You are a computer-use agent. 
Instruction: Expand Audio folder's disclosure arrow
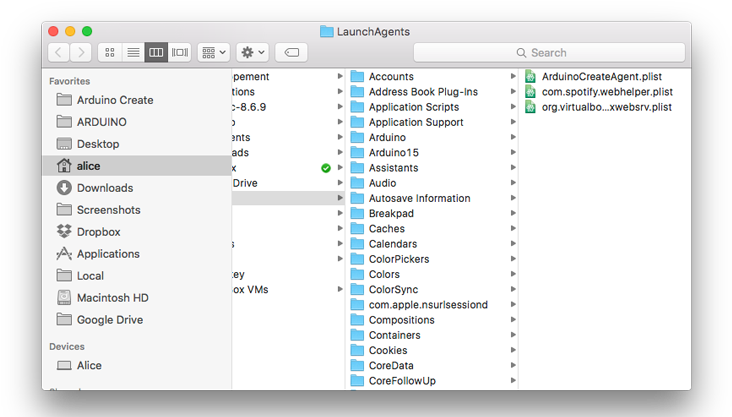[x=513, y=183]
